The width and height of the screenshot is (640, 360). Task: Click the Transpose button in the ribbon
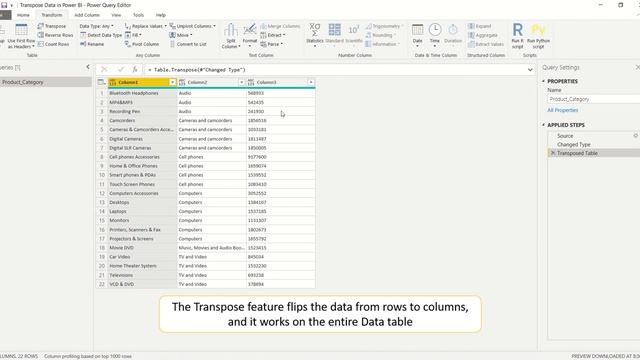(51, 26)
